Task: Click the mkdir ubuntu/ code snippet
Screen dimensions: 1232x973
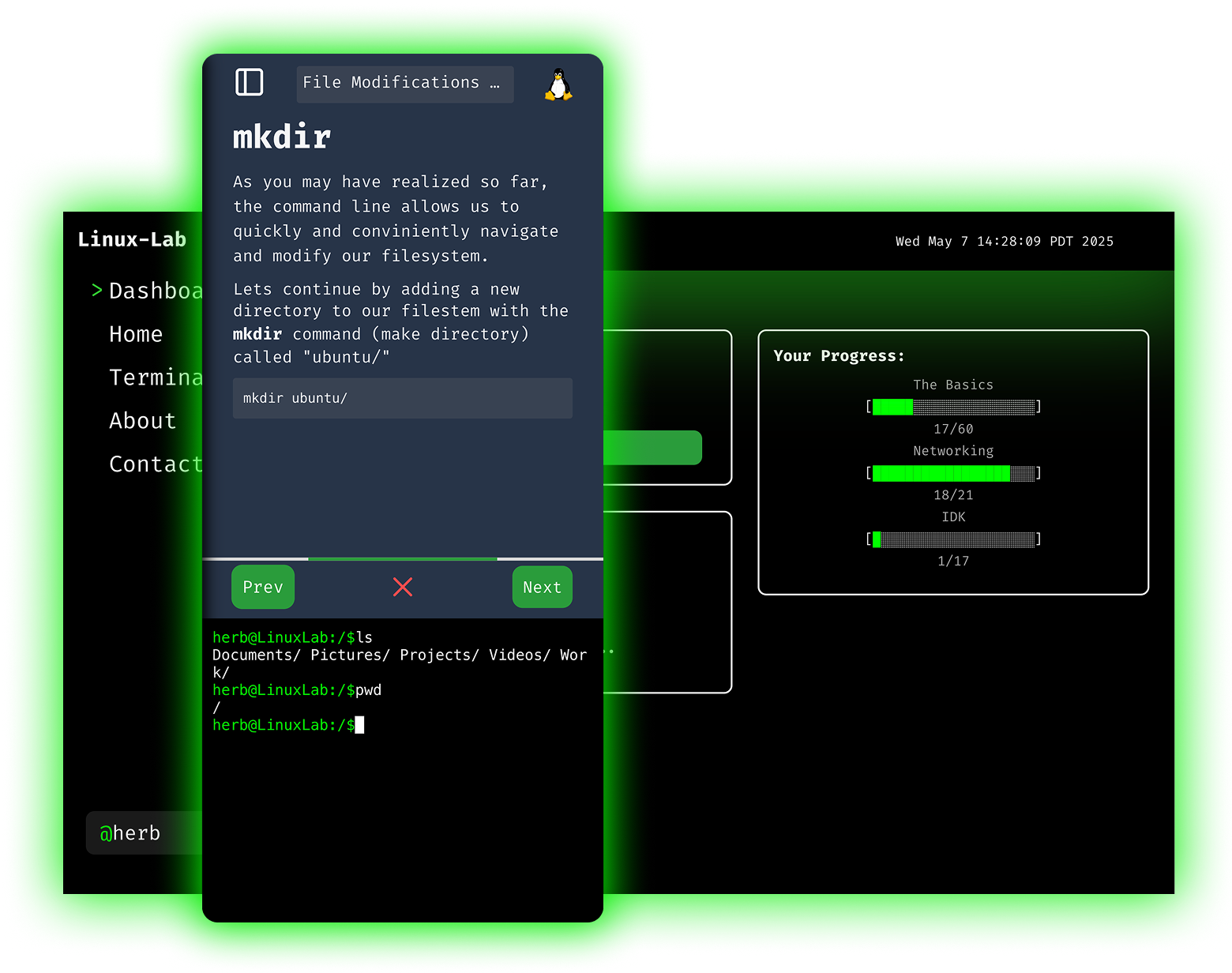Action: tap(403, 398)
